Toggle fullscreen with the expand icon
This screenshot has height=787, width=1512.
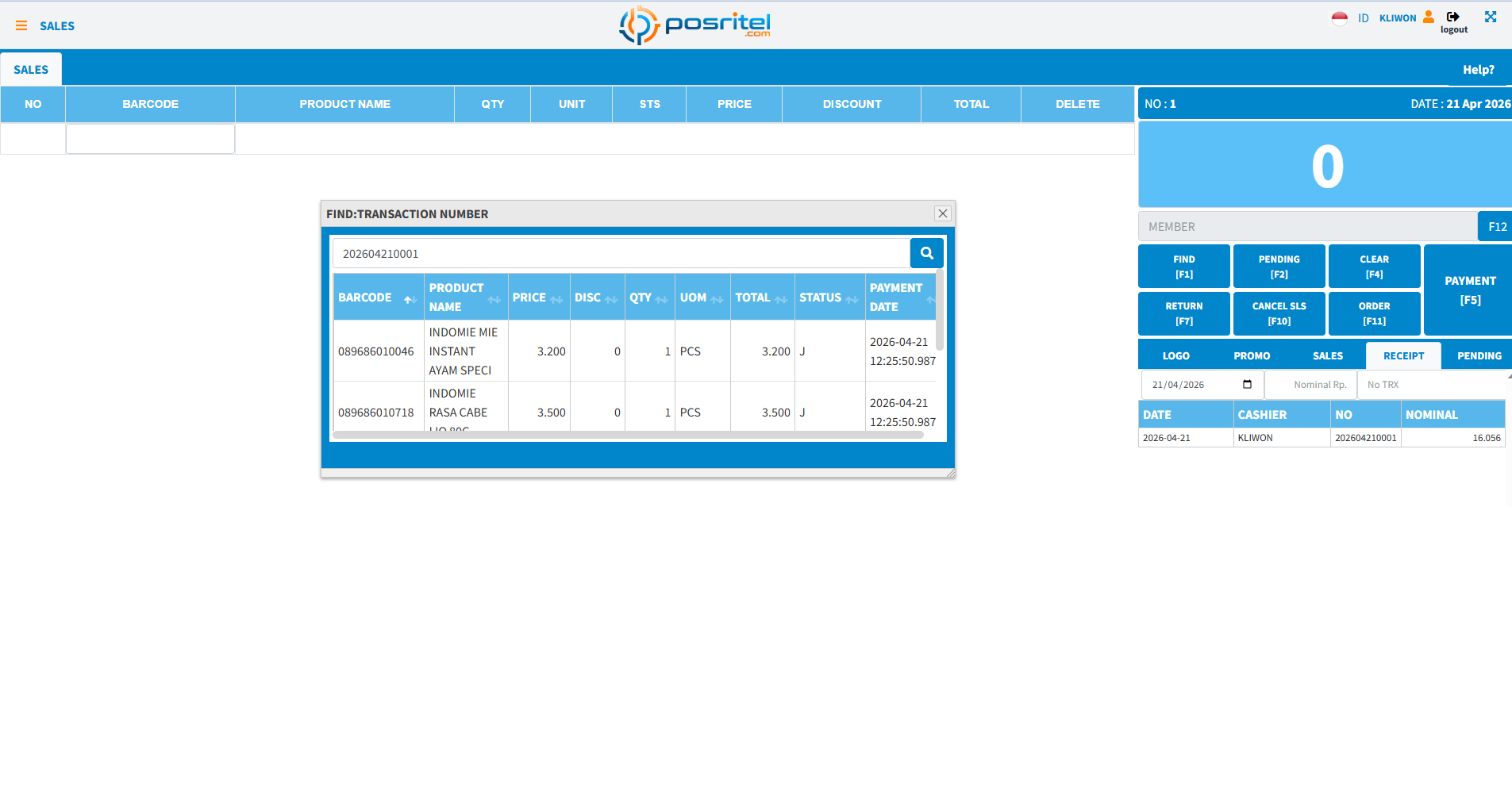point(1491,17)
